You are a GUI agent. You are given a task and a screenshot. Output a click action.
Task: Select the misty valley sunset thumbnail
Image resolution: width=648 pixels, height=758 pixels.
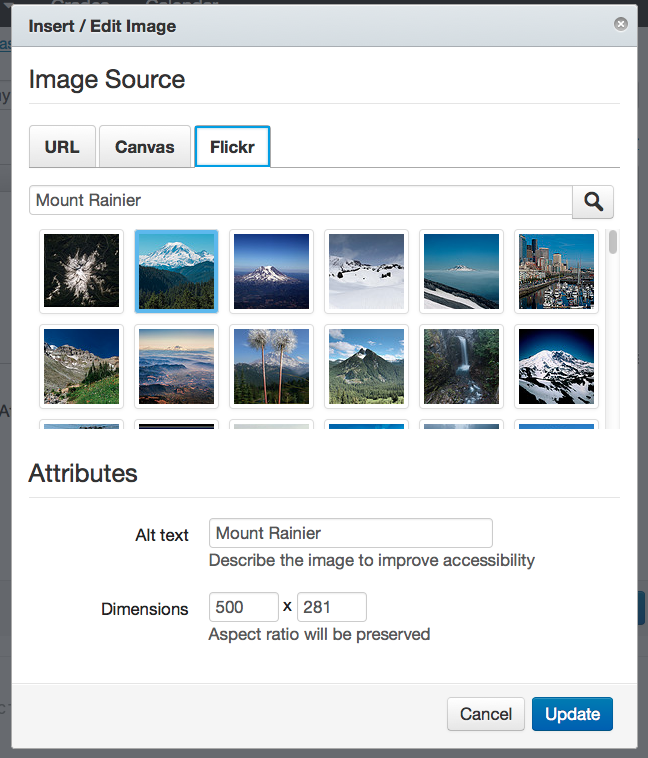click(x=177, y=366)
